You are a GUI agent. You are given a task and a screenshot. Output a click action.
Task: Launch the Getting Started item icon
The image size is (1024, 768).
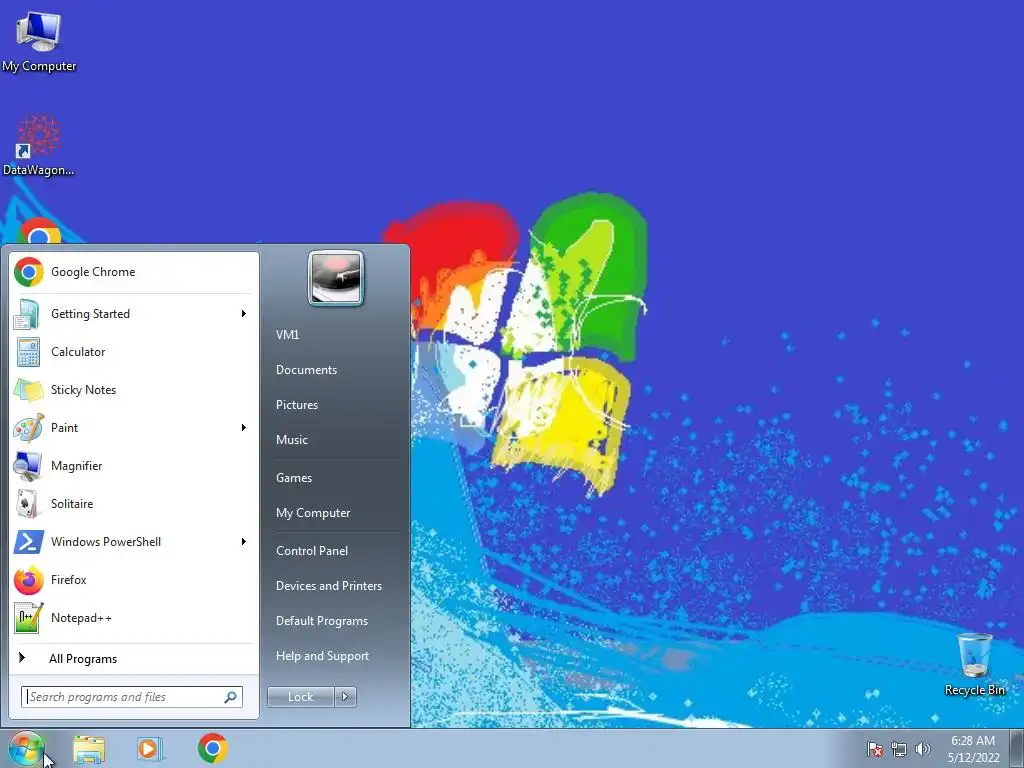28,314
